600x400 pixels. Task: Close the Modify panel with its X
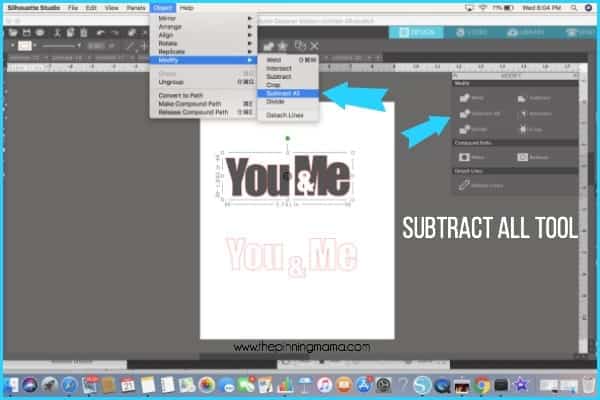[575, 76]
